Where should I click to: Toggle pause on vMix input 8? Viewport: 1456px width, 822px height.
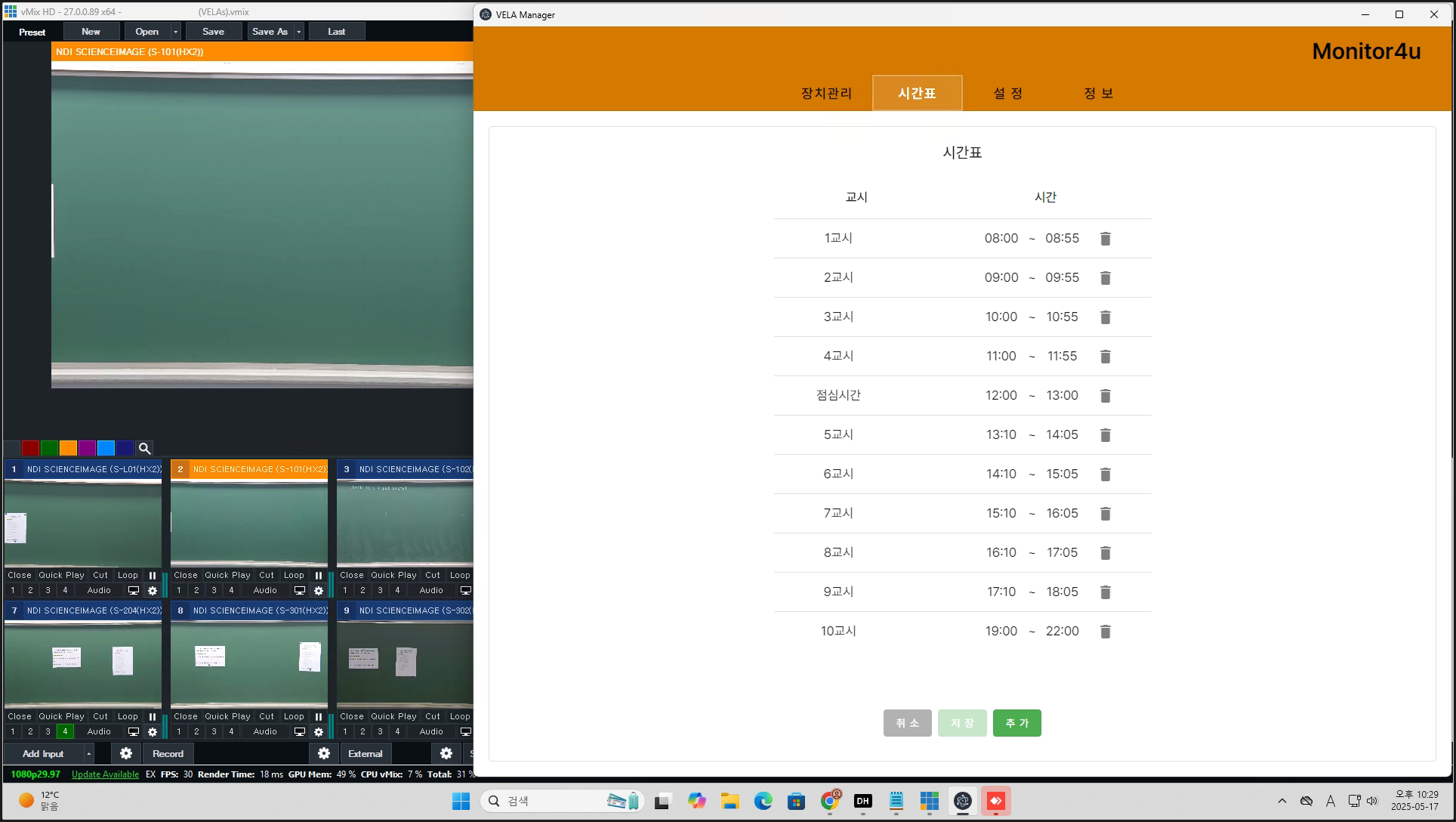click(319, 717)
